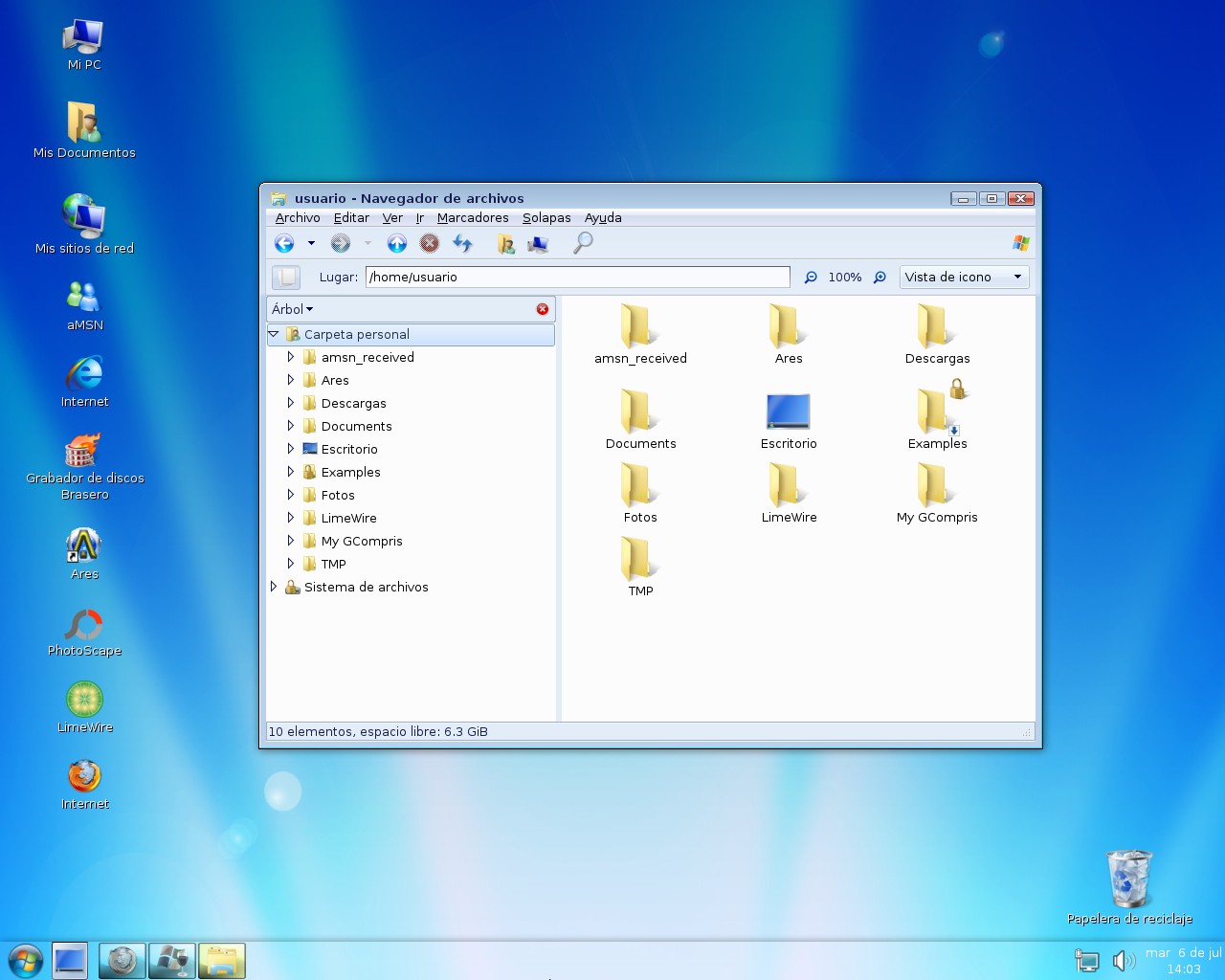Click the Lugar path input field
The image size is (1225, 980).
pyautogui.click(x=577, y=278)
